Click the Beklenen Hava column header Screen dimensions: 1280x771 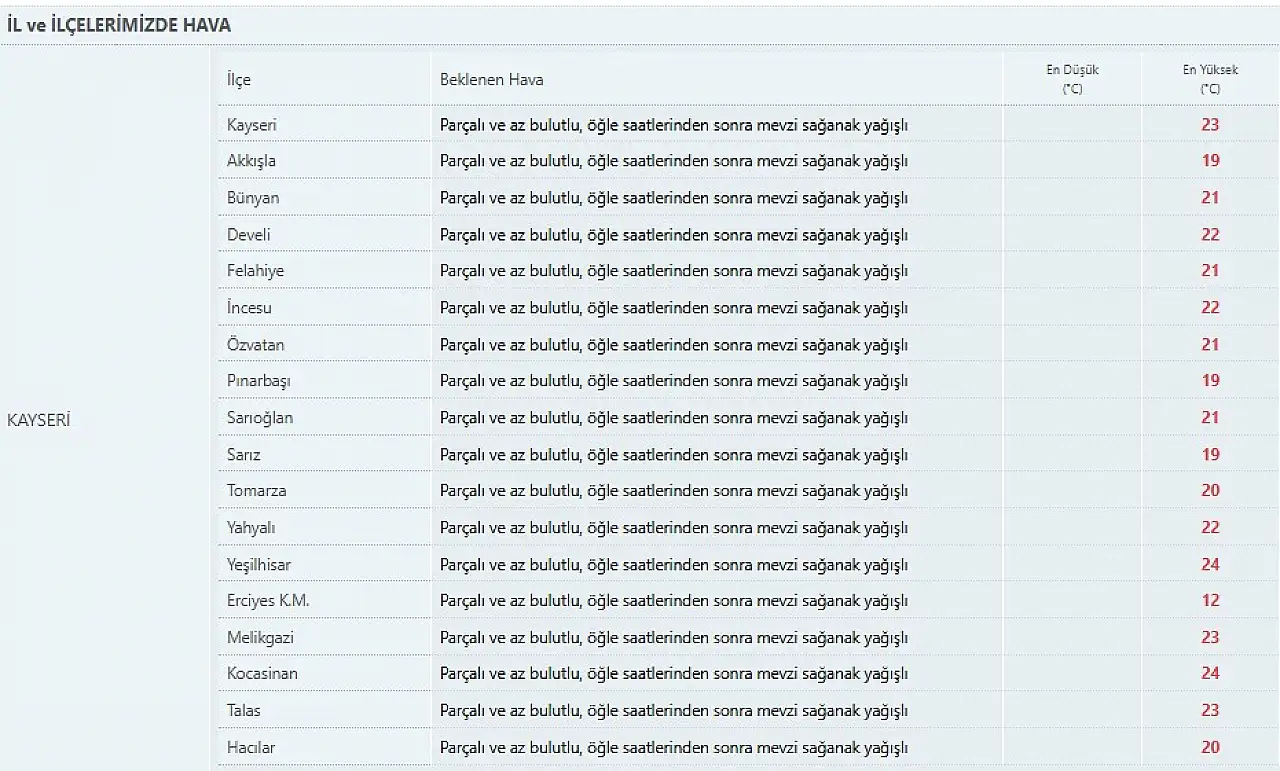tap(492, 79)
